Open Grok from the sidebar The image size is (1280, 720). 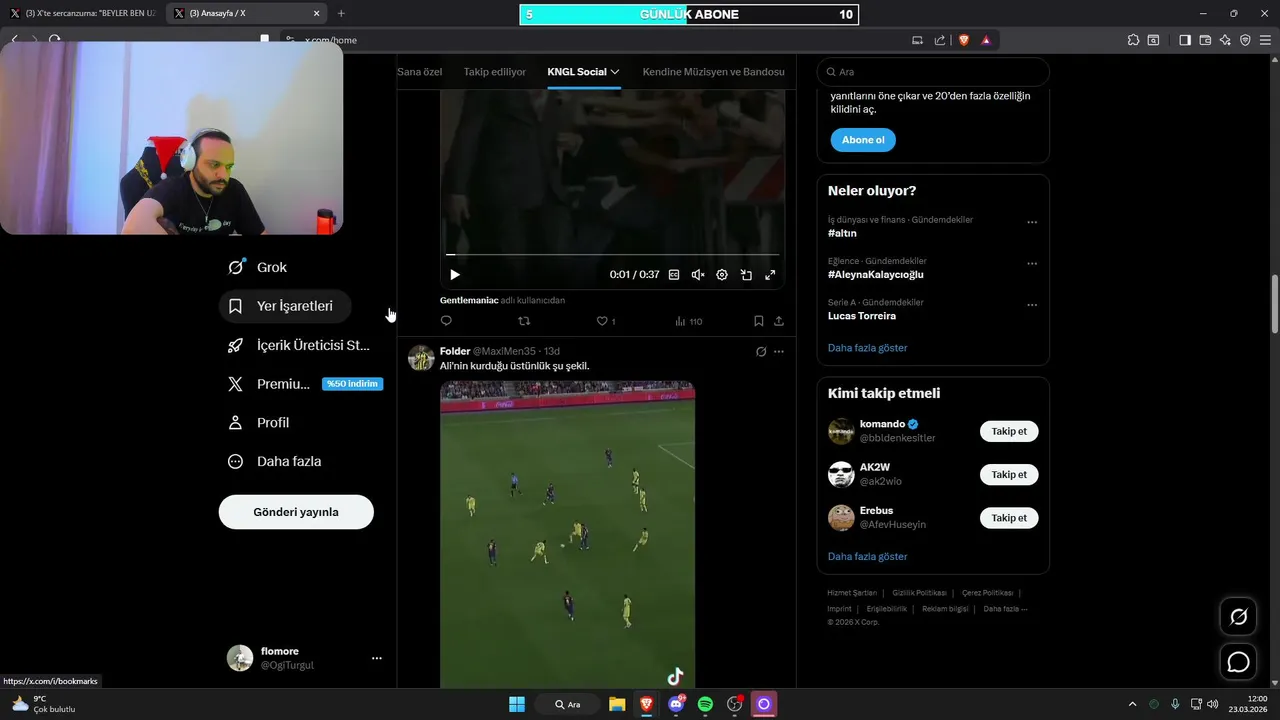pos(257,267)
